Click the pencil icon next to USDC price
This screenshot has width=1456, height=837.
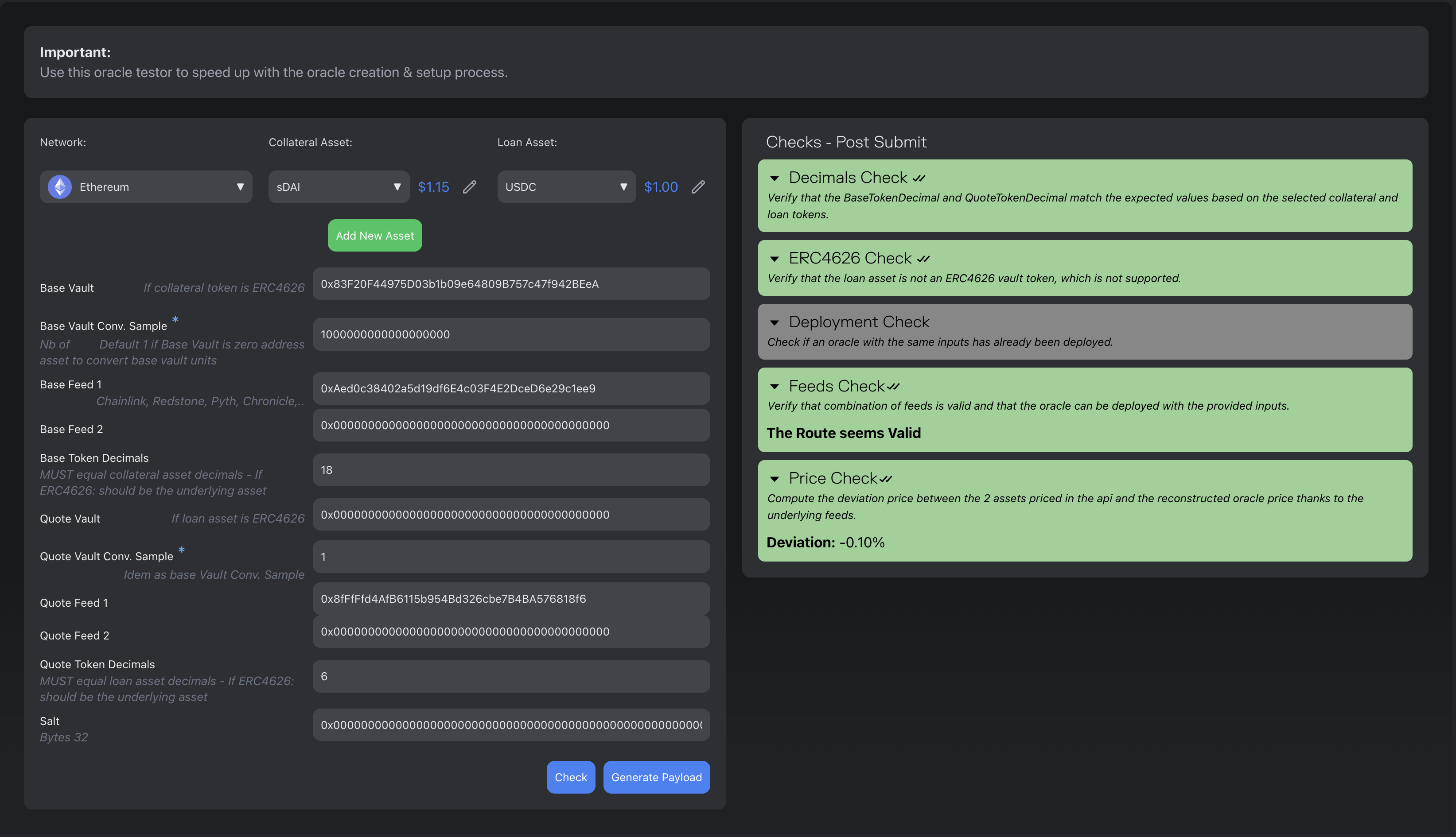(697, 187)
